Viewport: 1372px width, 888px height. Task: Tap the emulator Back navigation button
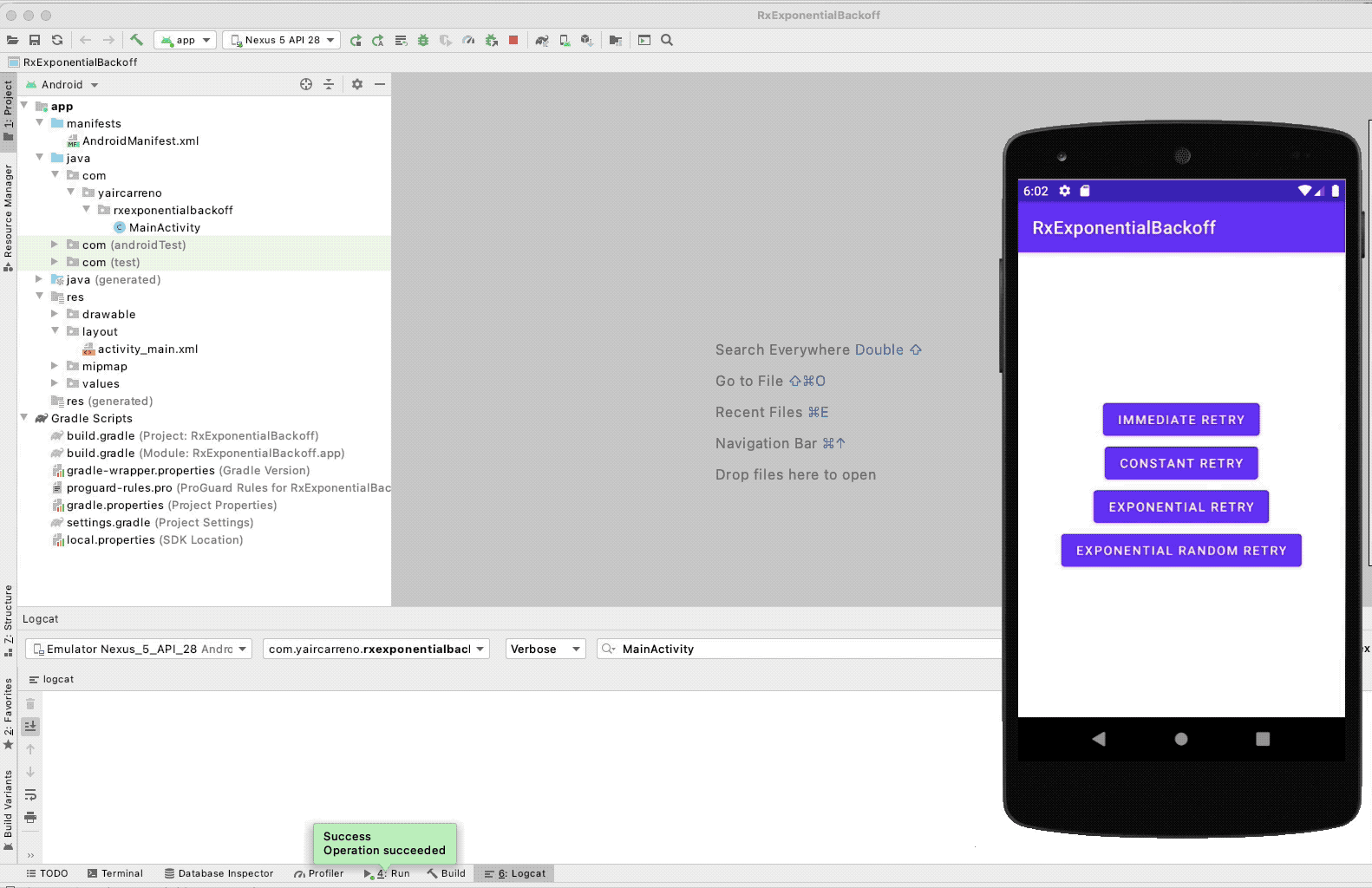1099,739
